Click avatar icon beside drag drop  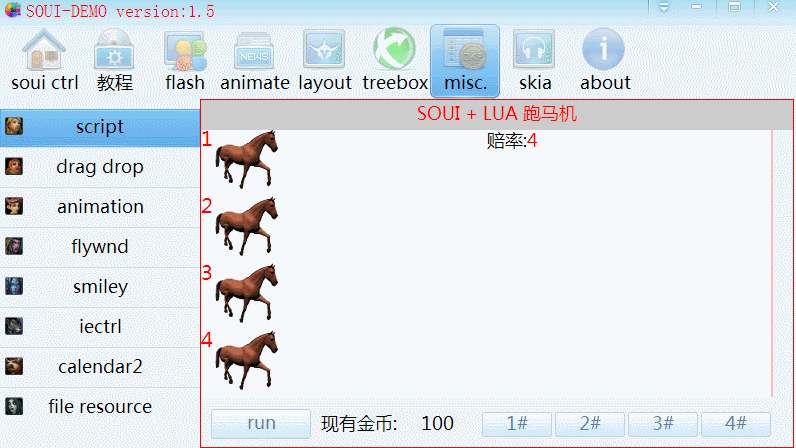click(14, 166)
